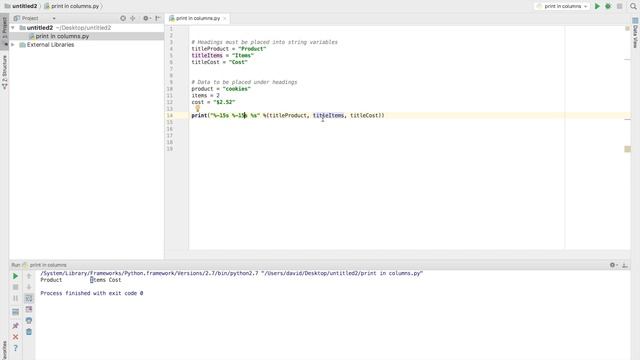This screenshot has height=360, width=640.
Task: Click the 'product = "cookies"' line
Action: [221, 89]
